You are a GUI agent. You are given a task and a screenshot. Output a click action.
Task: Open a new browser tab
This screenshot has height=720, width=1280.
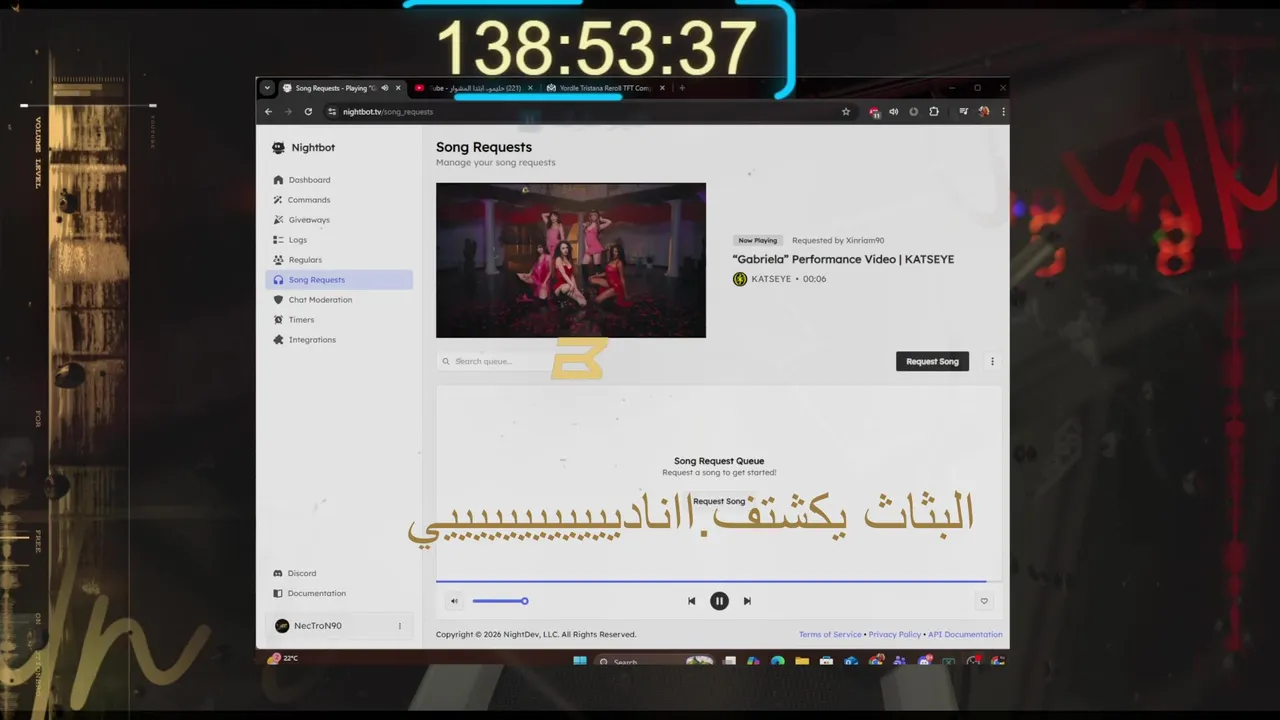[x=682, y=88]
